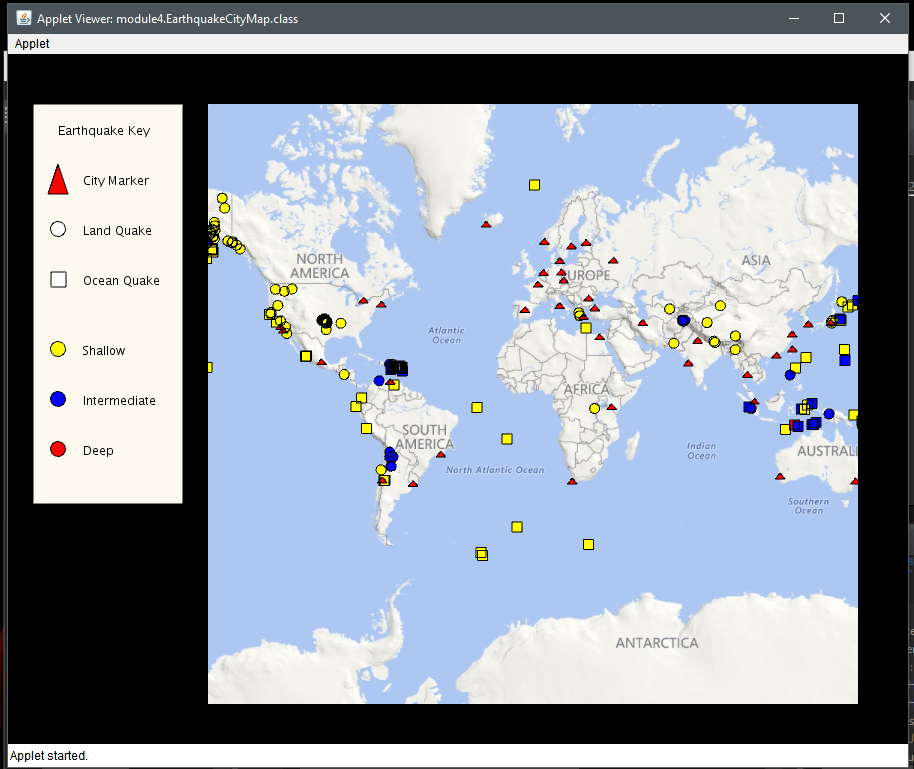
Task: Click the 'Applet started.' status bar text
Action: 48,755
